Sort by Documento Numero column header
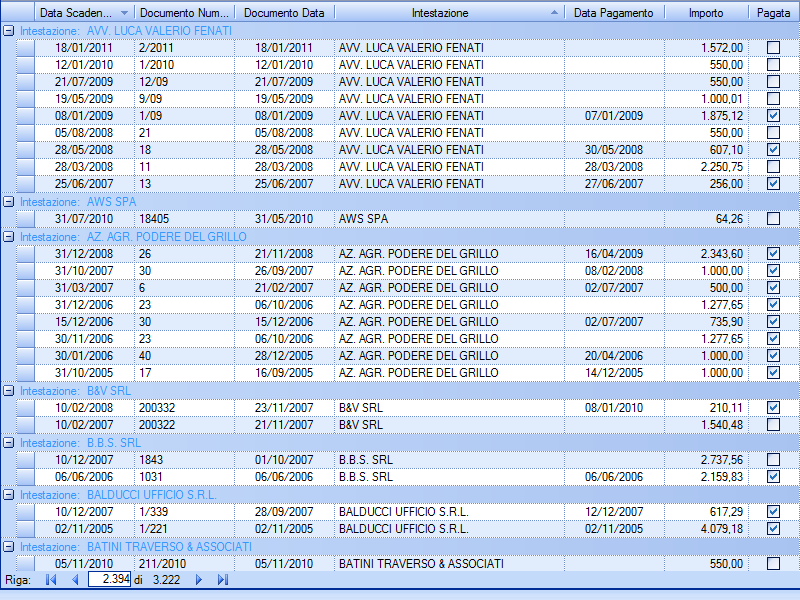The width and height of the screenshot is (800, 600). click(x=184, y=13)
